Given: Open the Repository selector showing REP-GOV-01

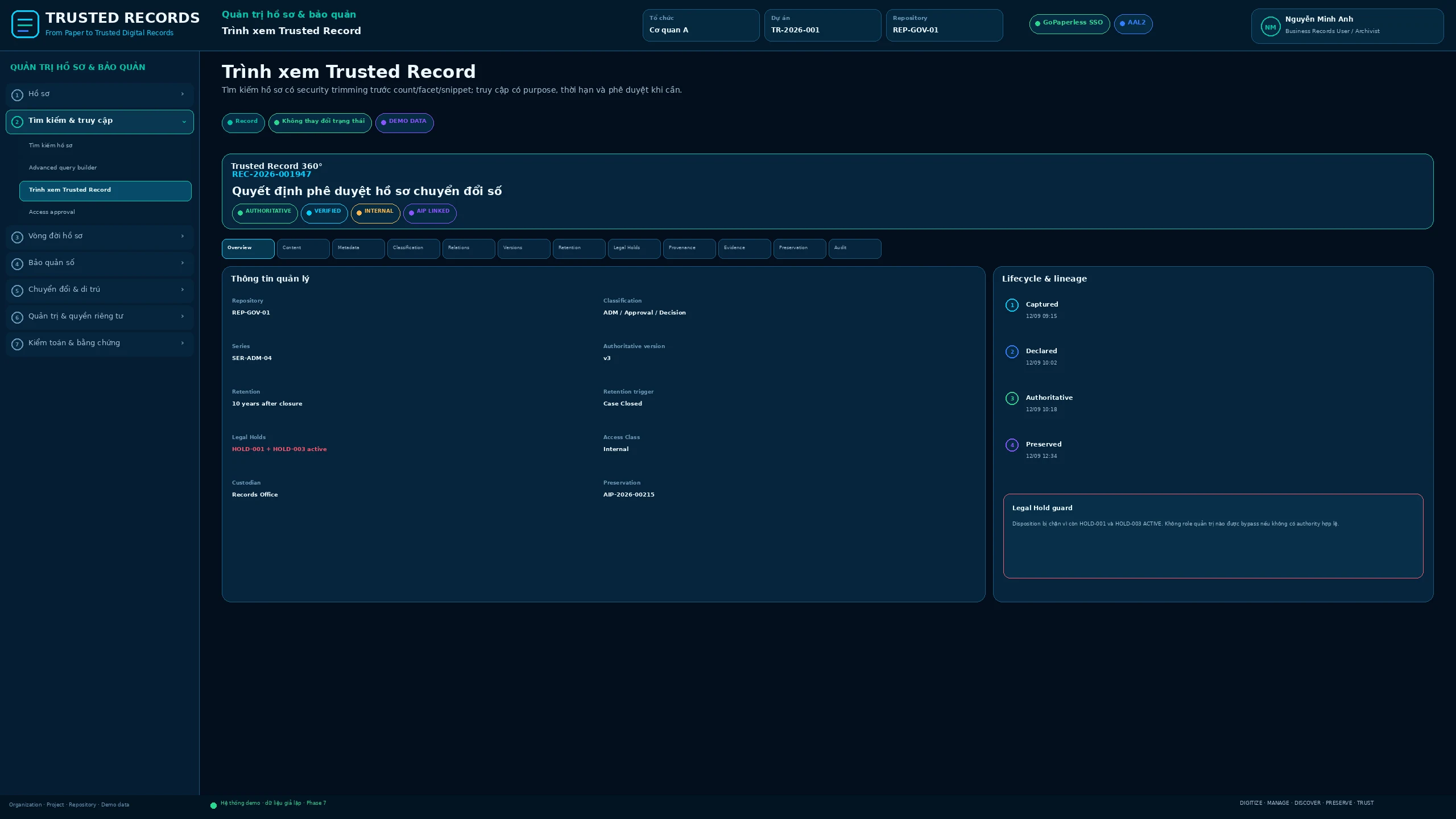Looking at the screenshot, I should pyautogui.click(x=944, y=25).
